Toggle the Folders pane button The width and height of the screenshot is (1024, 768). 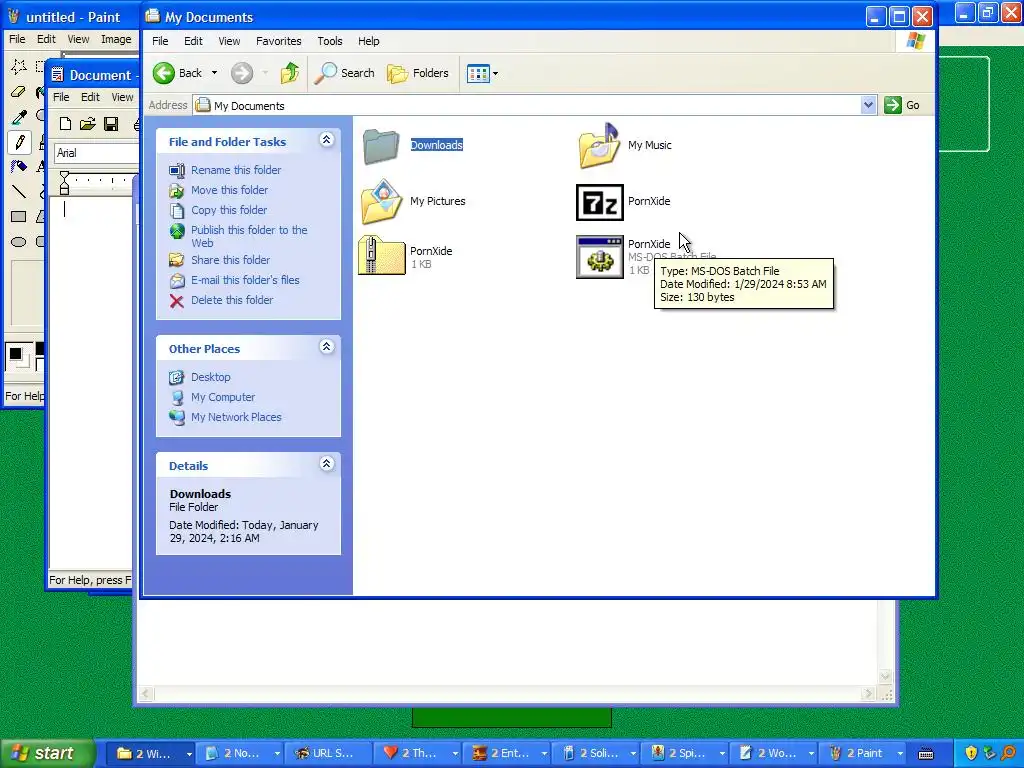pyautogui.click(x=418, y=73)
